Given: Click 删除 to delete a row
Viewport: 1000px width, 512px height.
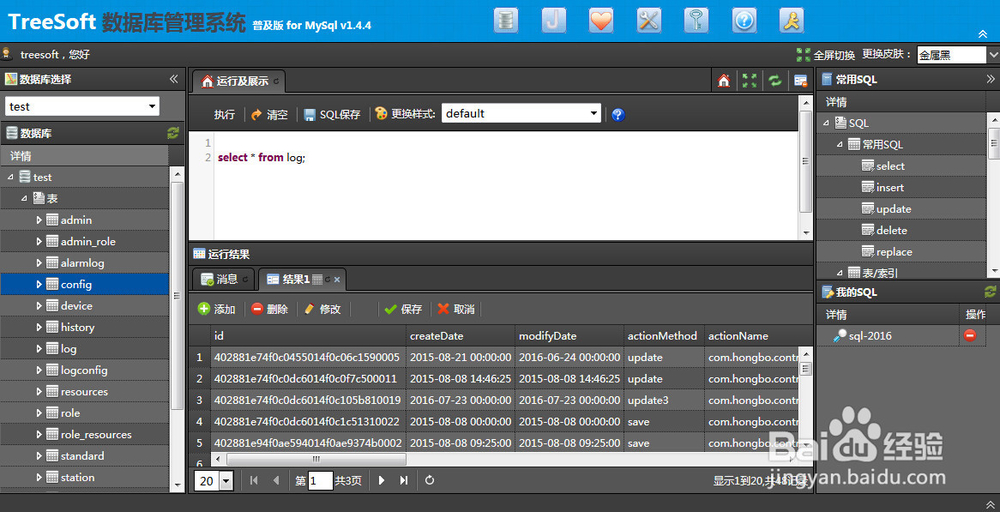Looking at the screenshot, I should (x=270, y=309).
